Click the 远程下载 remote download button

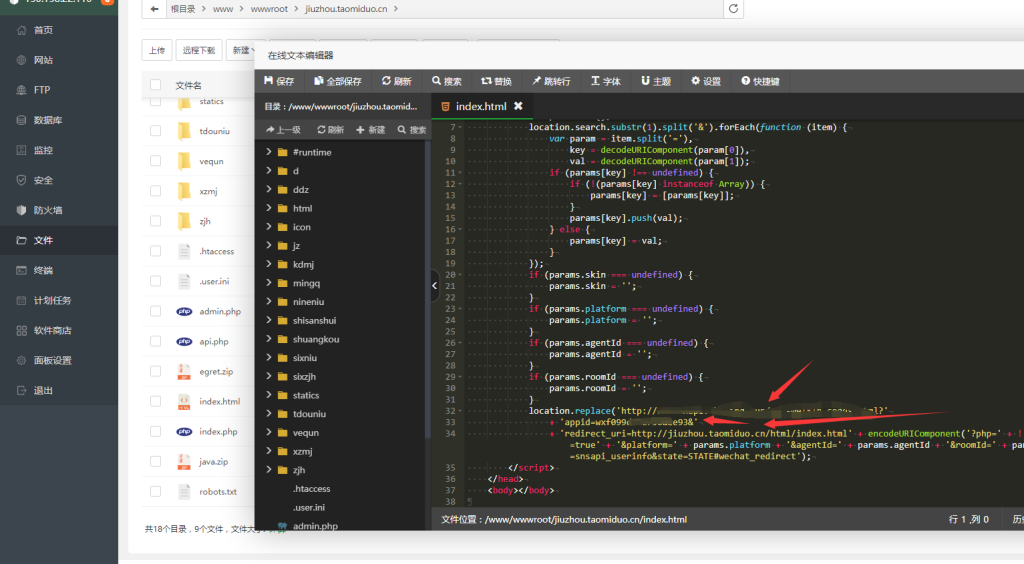pos(197,50)
